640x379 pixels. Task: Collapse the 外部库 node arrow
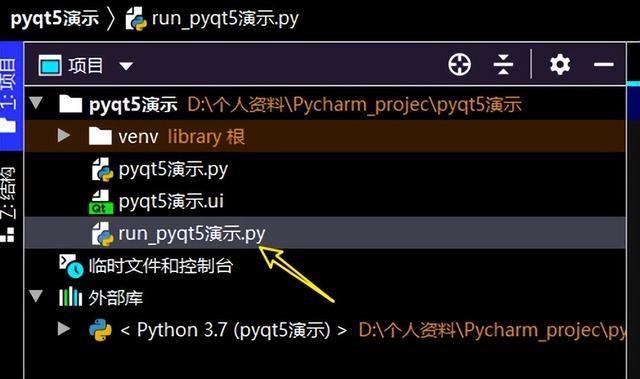[x=36, y=296]
